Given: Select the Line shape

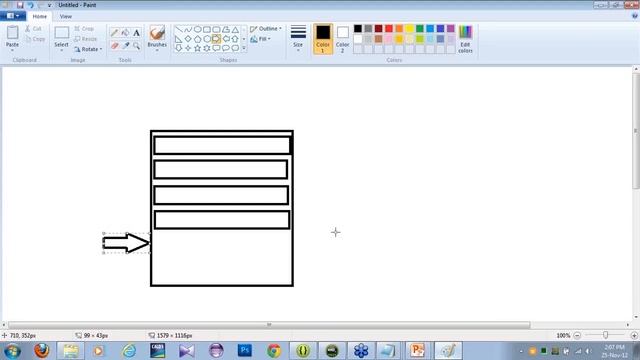Looking at the screenshot, I should 179,29.
